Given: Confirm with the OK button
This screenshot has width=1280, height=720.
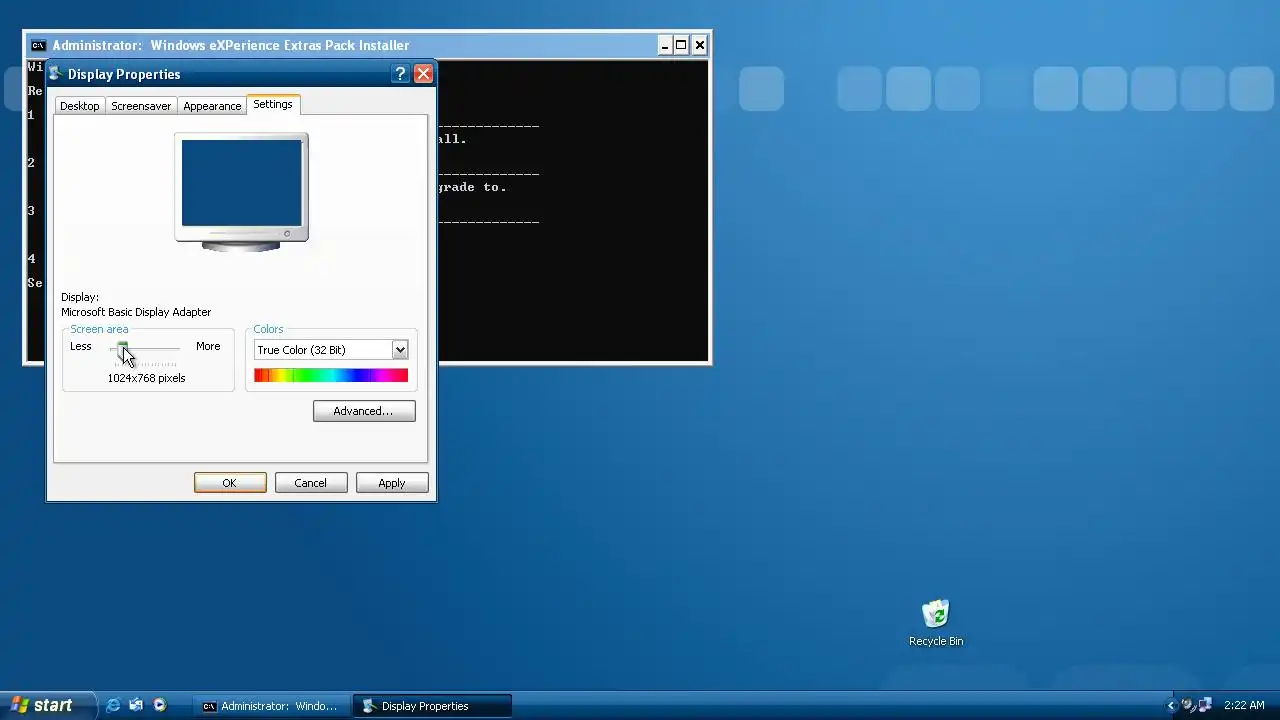Looking at the screenshot, I should 230,483.
